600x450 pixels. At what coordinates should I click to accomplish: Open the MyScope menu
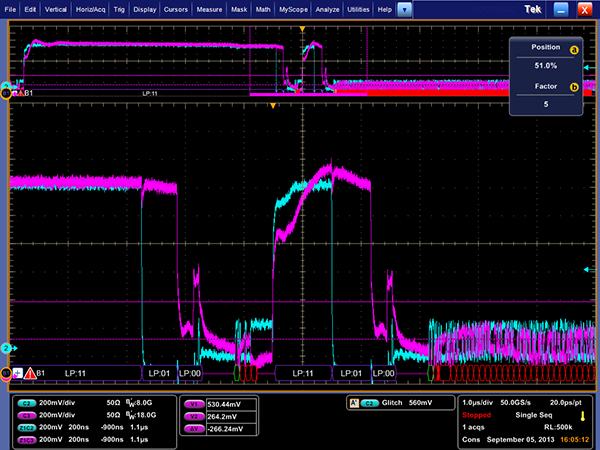294,8
